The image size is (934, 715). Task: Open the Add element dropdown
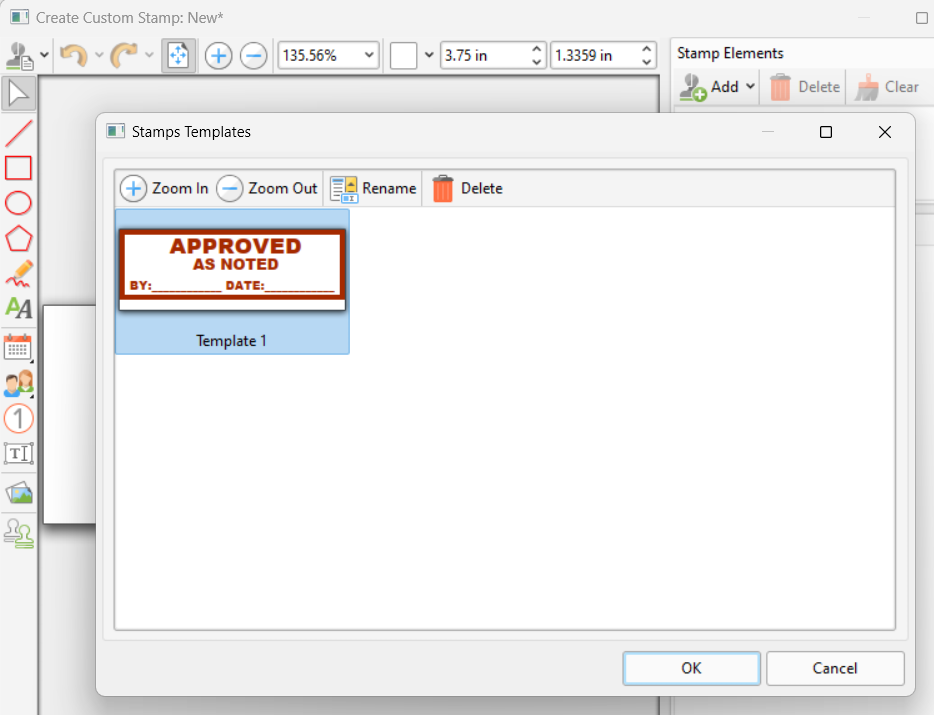pyautogui.click(x=715, y=87)
